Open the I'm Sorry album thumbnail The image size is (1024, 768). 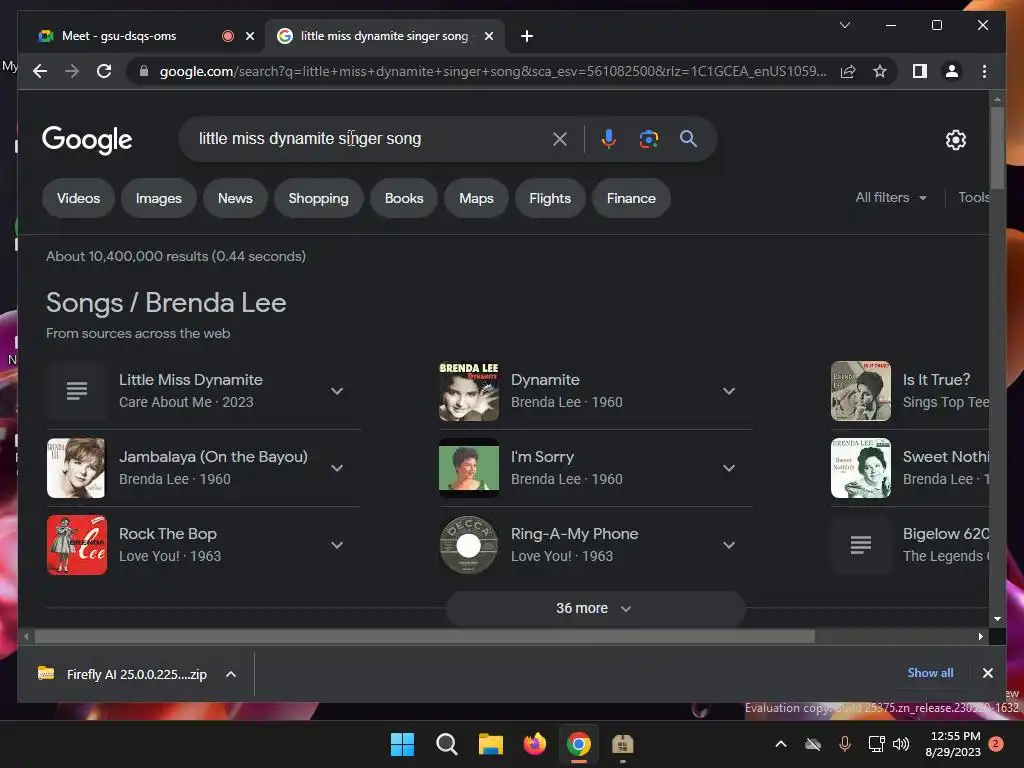[469, 468]
